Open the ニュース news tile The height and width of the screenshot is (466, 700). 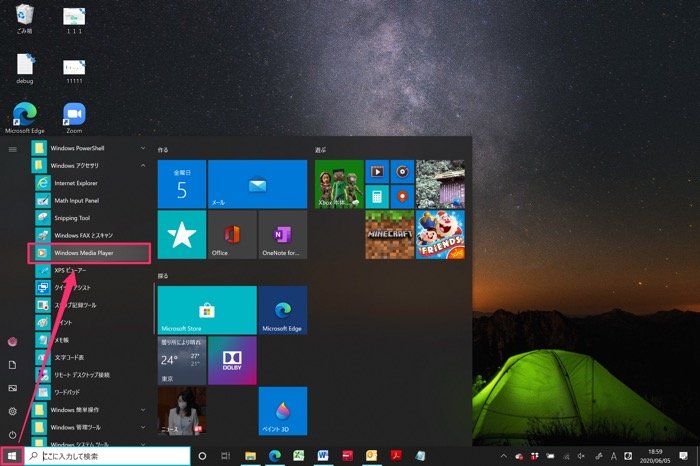tap(182, 411)
